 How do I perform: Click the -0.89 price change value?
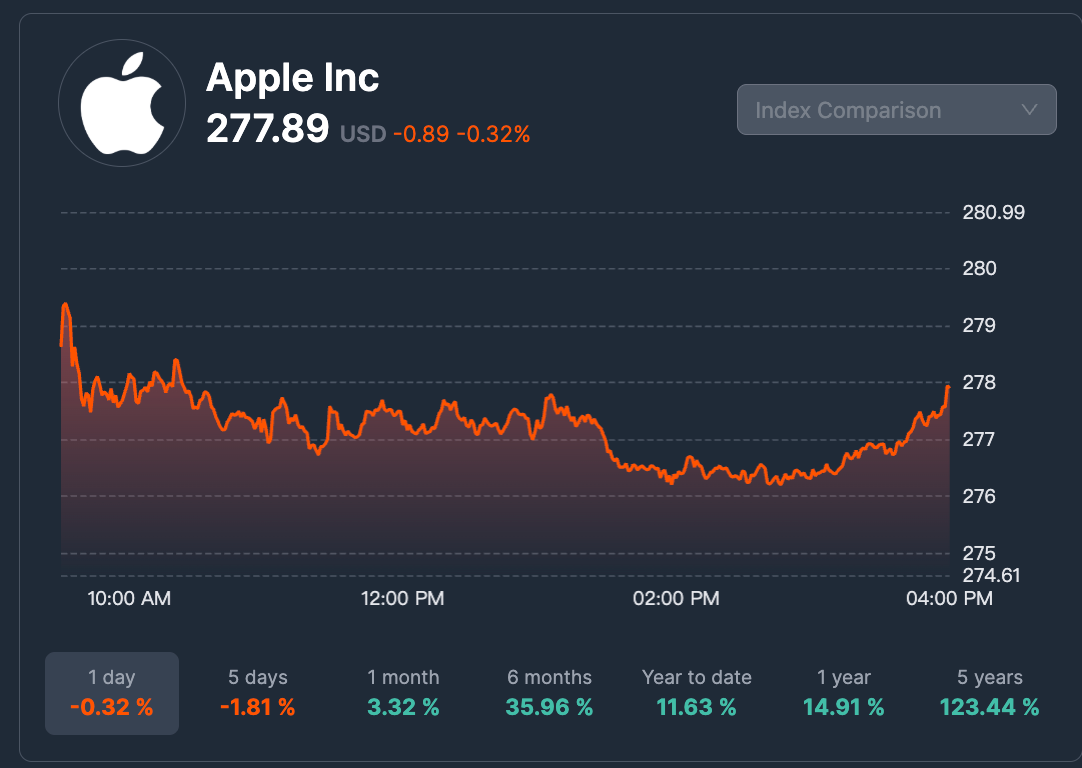point(420,133)
